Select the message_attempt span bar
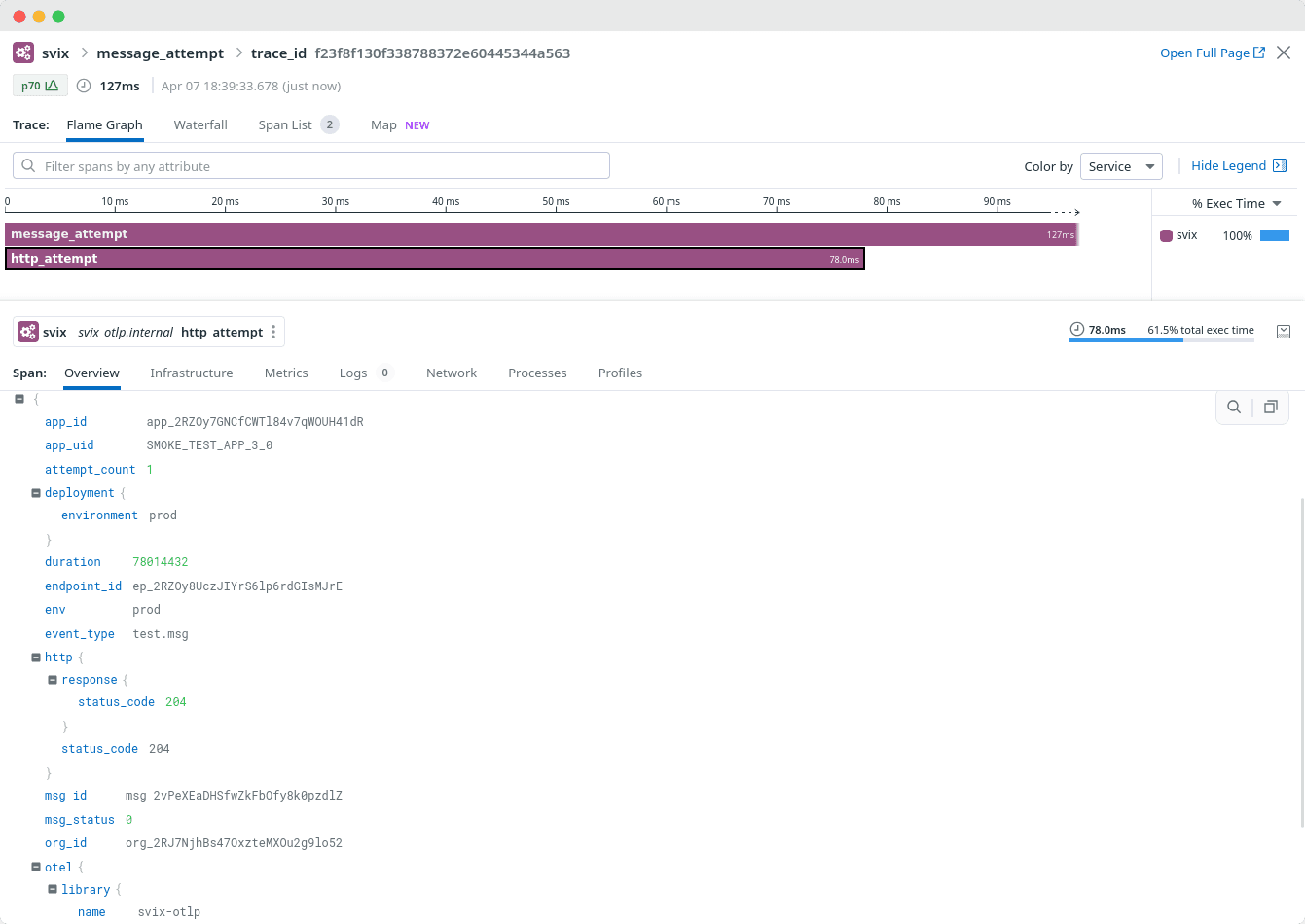Image resolution: width=1305 pixels, height=924 pixels. click(540, 234)
